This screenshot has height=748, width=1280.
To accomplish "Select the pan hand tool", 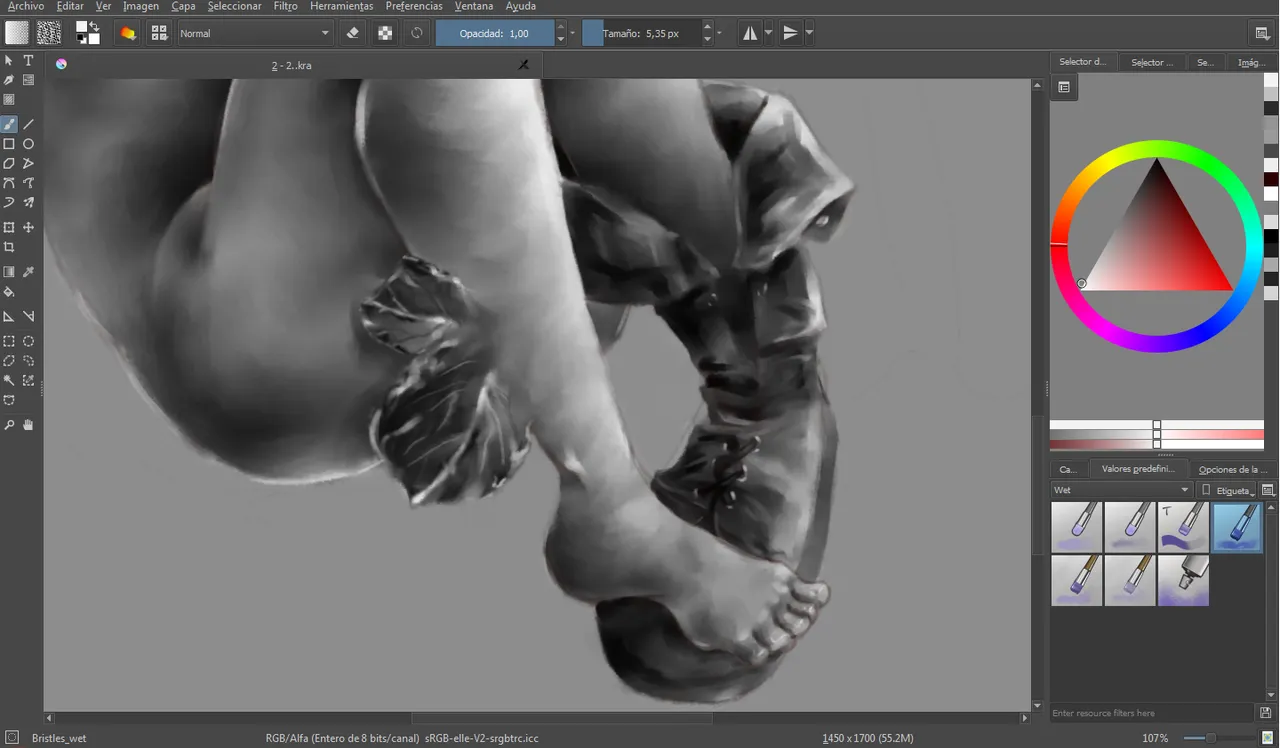I will click(28, 425).
